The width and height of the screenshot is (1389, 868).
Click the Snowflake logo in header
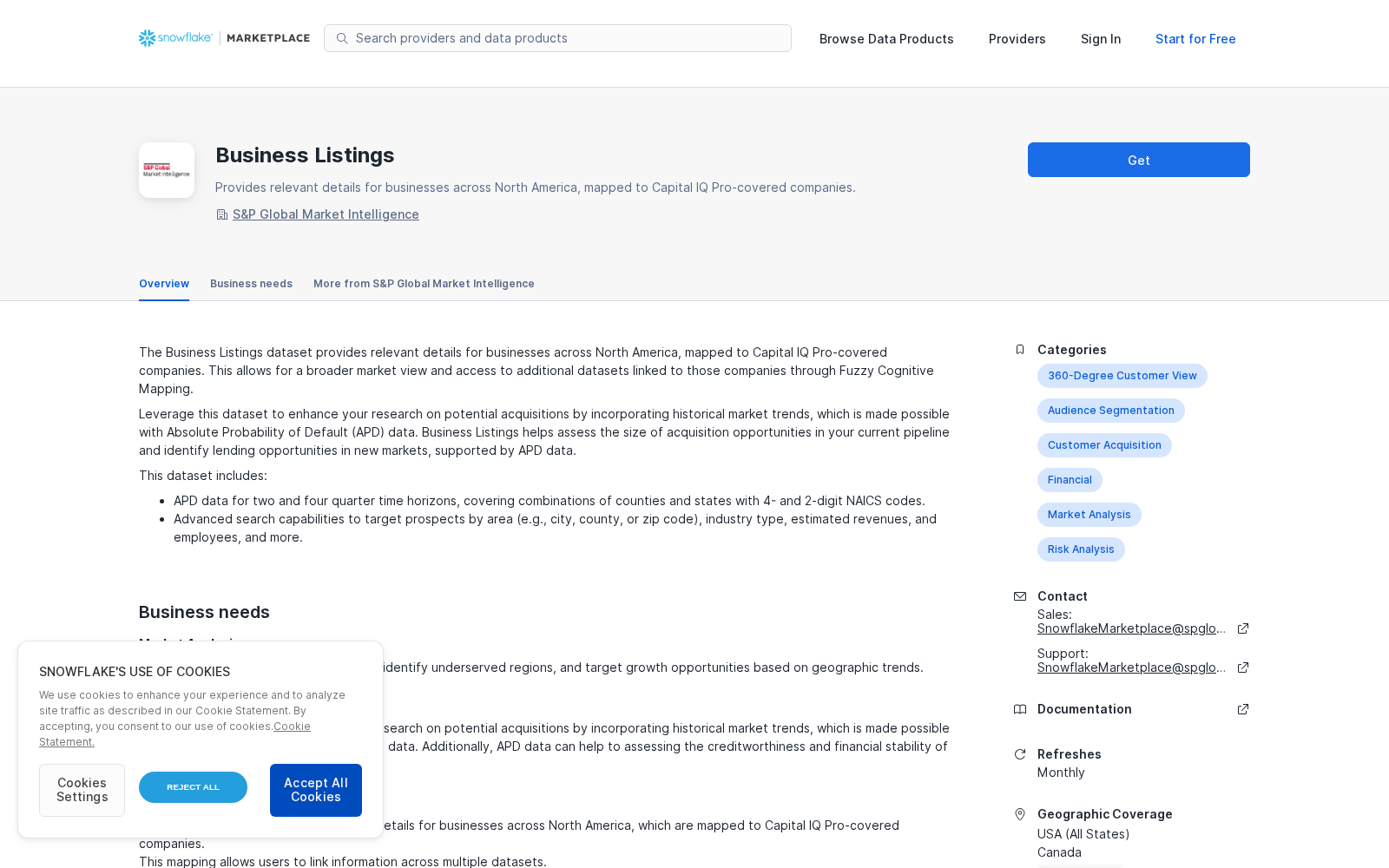[x=175, y=38]
